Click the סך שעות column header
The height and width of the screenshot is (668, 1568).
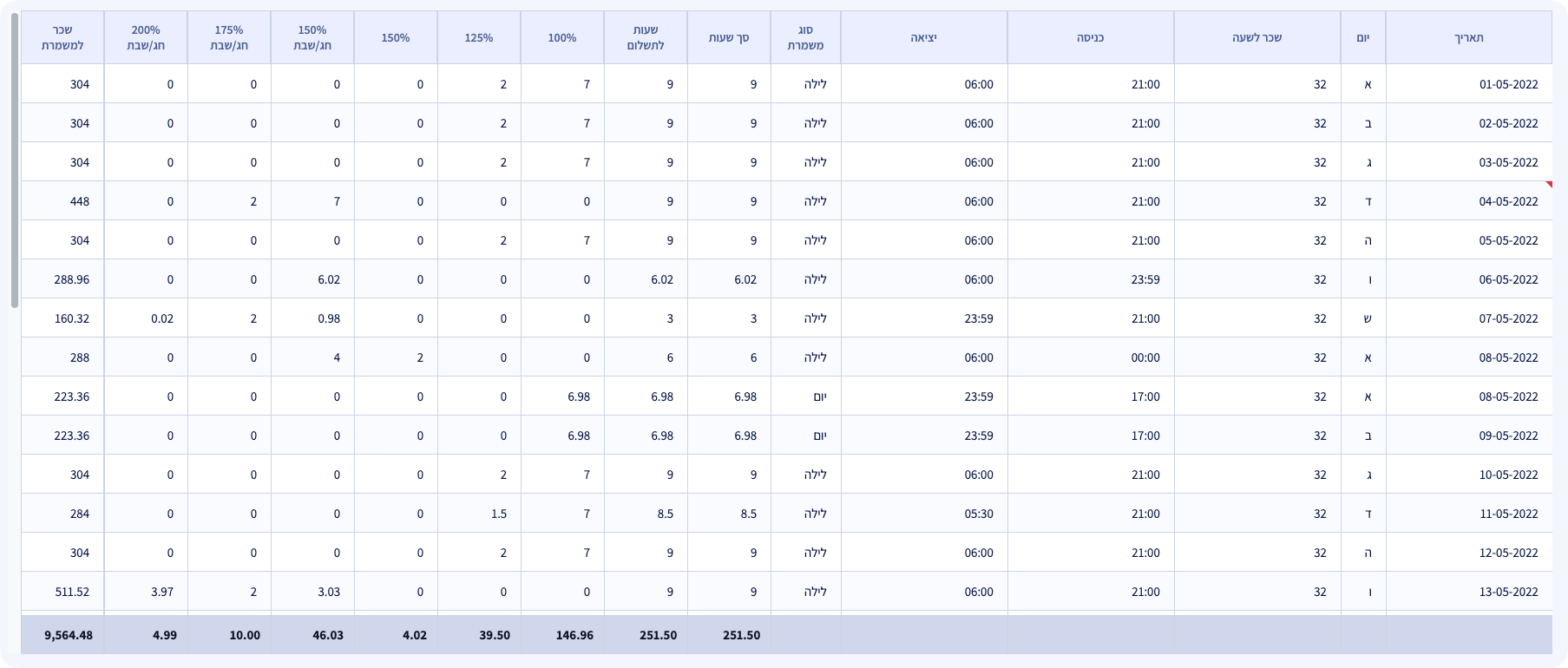tap(729, 37)
